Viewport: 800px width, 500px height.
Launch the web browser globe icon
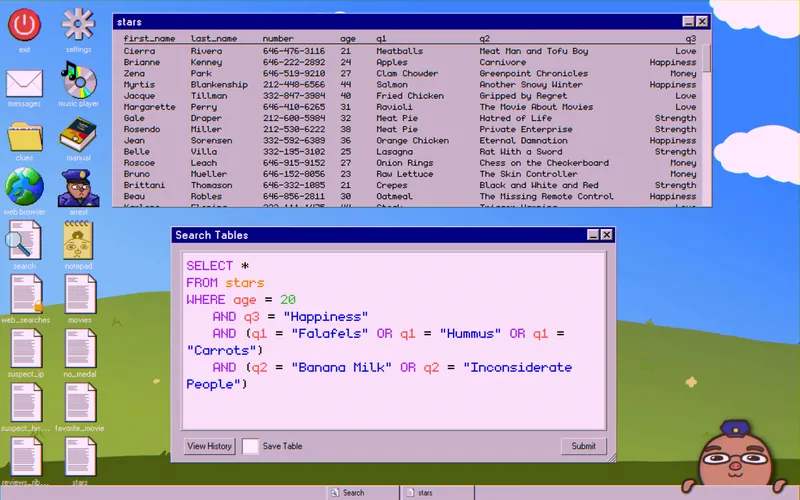[x=24, y=186]
